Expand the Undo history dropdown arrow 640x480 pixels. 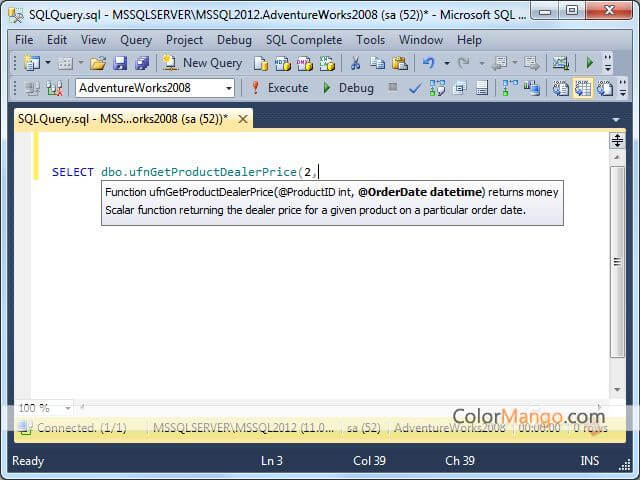click(x=447, y=63)
